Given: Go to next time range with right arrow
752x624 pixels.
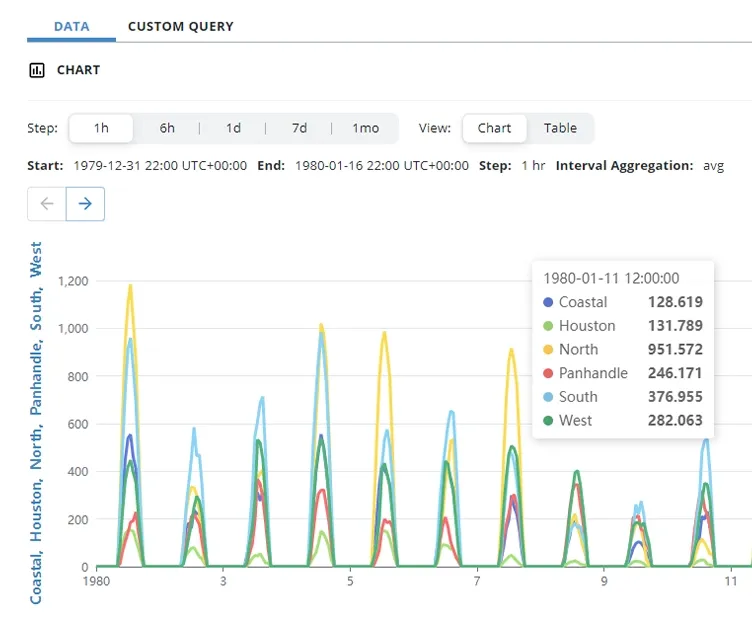Looking at the screenshot, I should 85,204.
